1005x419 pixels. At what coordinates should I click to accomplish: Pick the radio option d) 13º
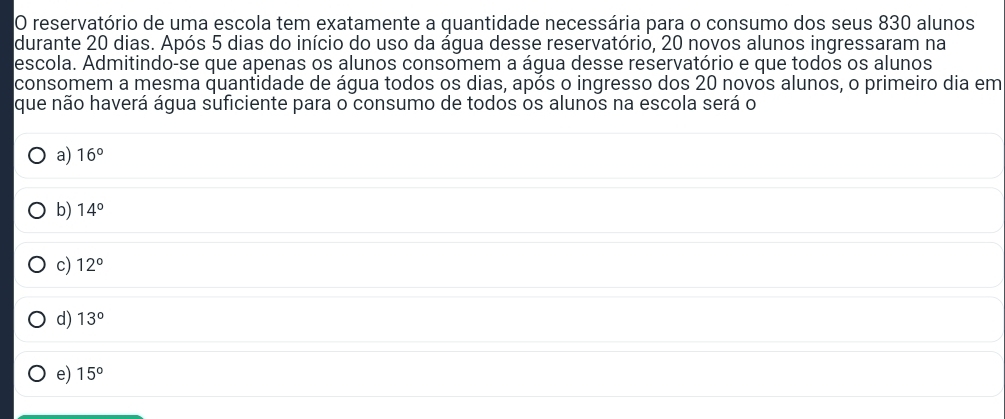click(37, 319)
